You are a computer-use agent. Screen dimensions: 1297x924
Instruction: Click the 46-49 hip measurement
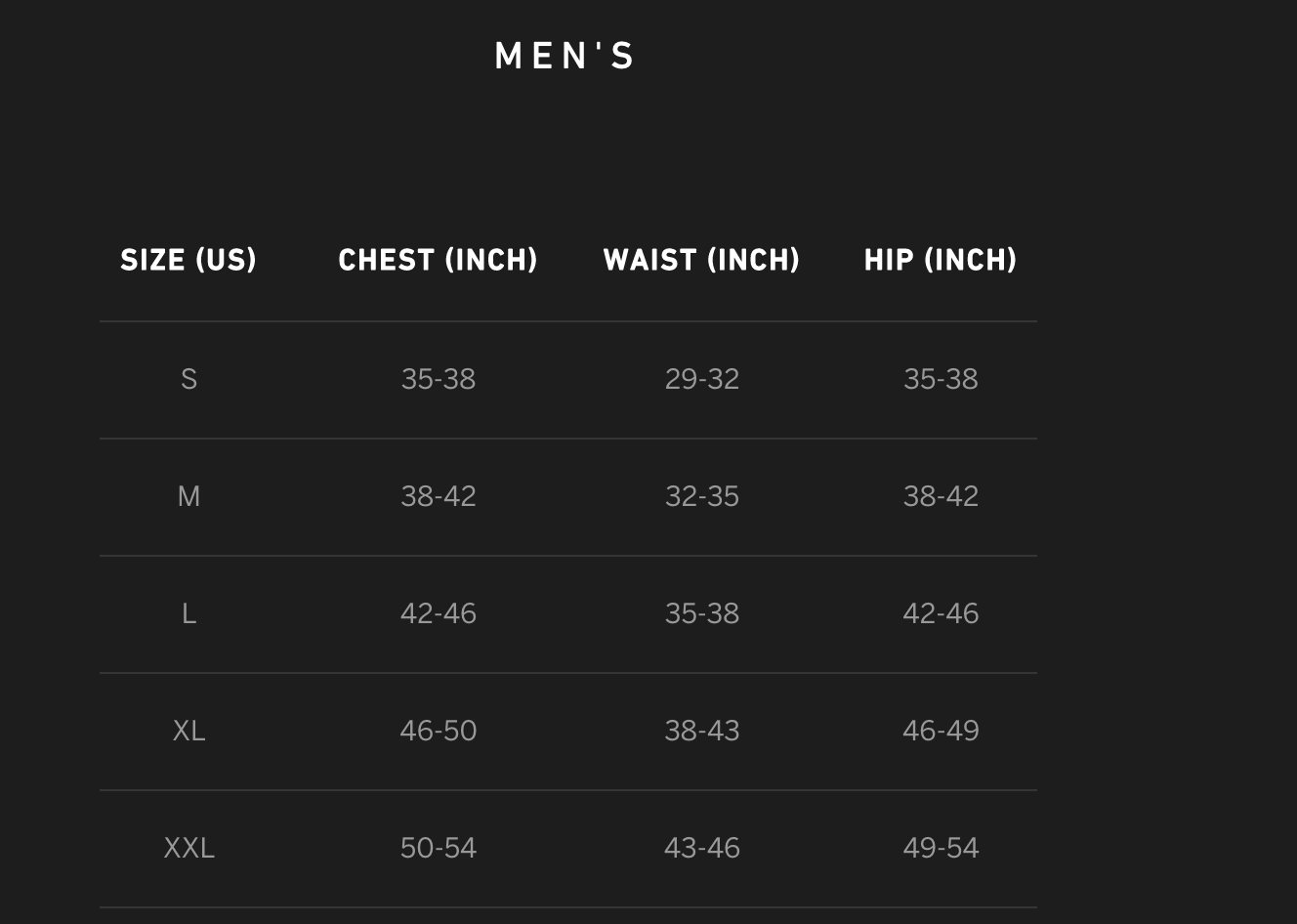pos(941,731)
